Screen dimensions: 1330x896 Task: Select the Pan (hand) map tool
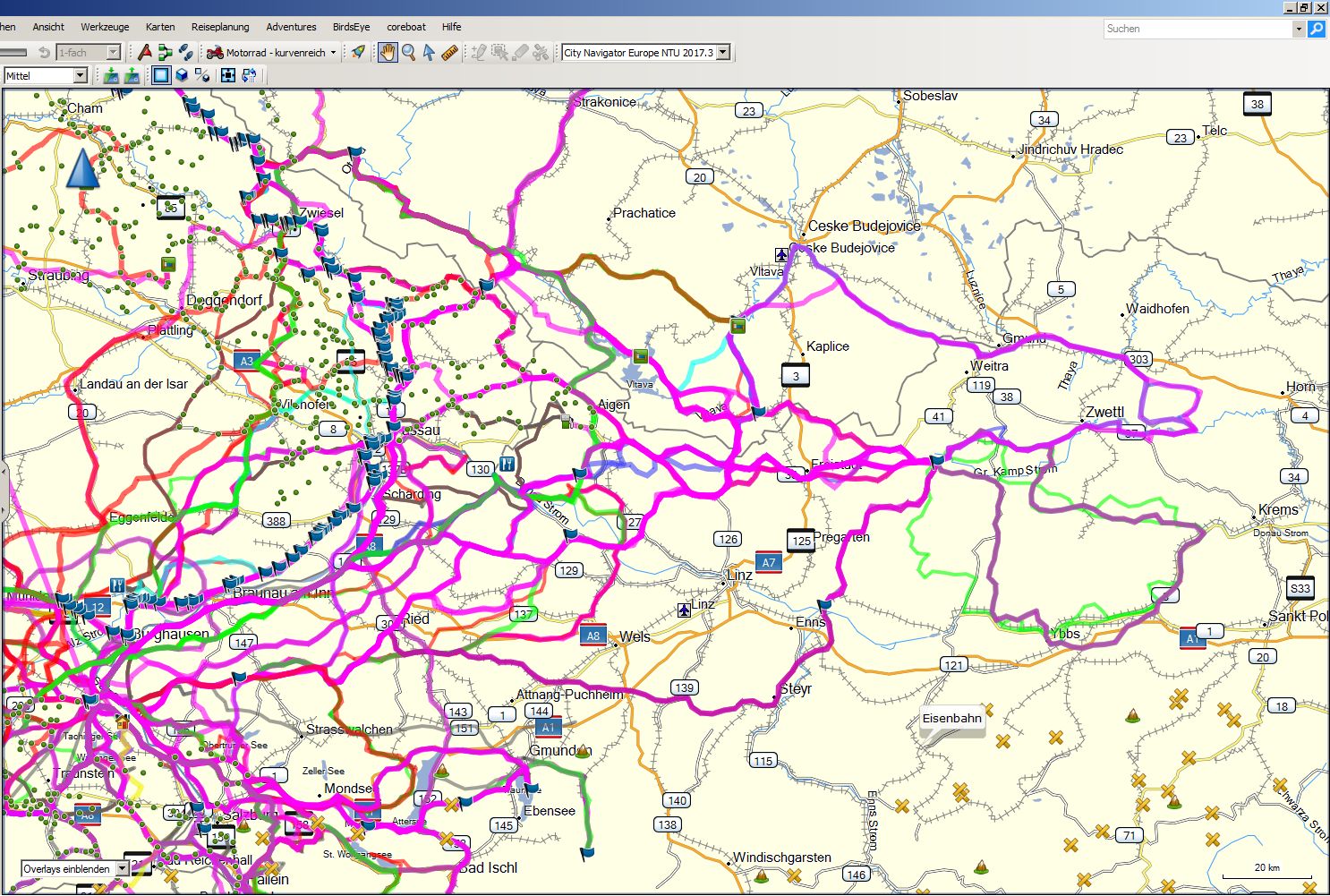[x=388, y=53]
